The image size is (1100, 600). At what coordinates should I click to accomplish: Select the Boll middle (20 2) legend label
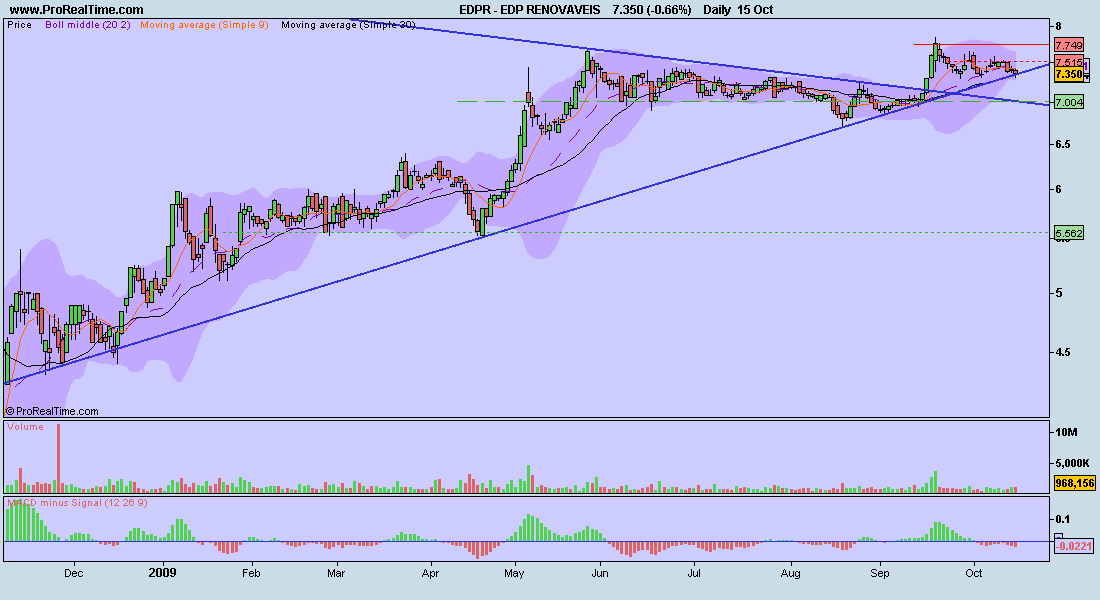tap(88, 25)
